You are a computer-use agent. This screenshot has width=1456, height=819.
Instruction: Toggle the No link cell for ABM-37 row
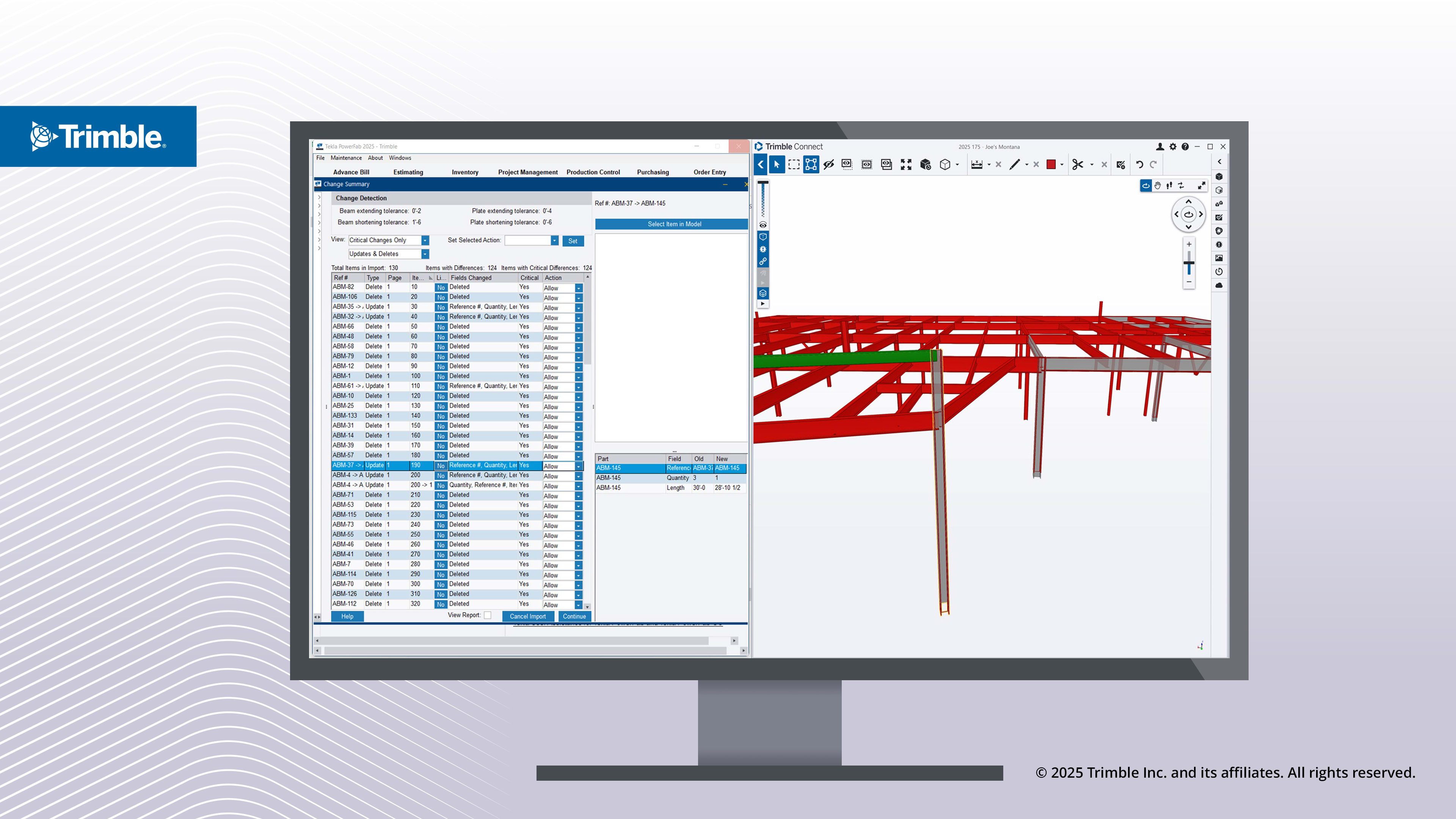click(441, 466)
